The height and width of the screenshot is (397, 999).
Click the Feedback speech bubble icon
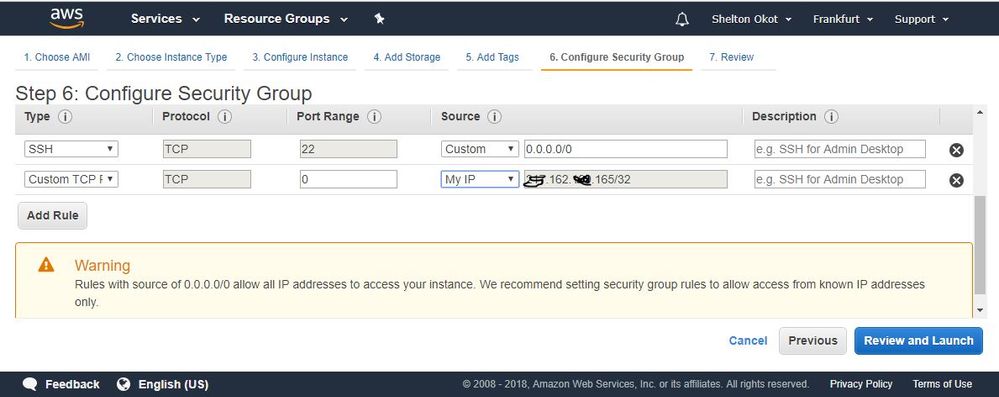(x=30, y=384)
